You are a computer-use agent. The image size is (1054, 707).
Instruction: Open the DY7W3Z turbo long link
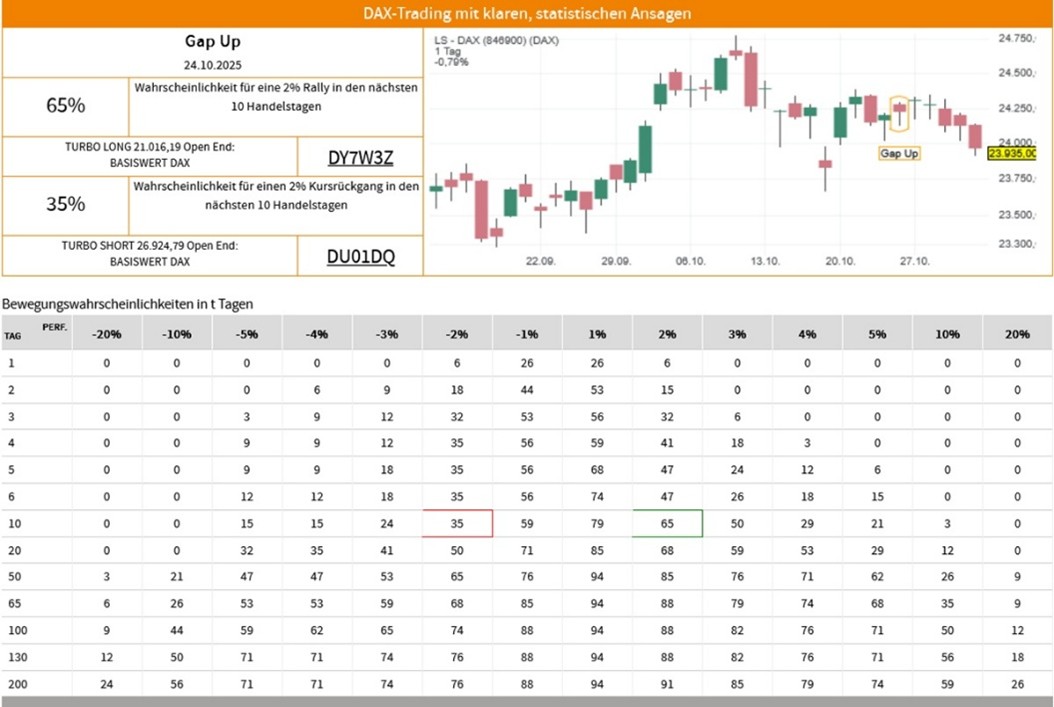[361, 158]
